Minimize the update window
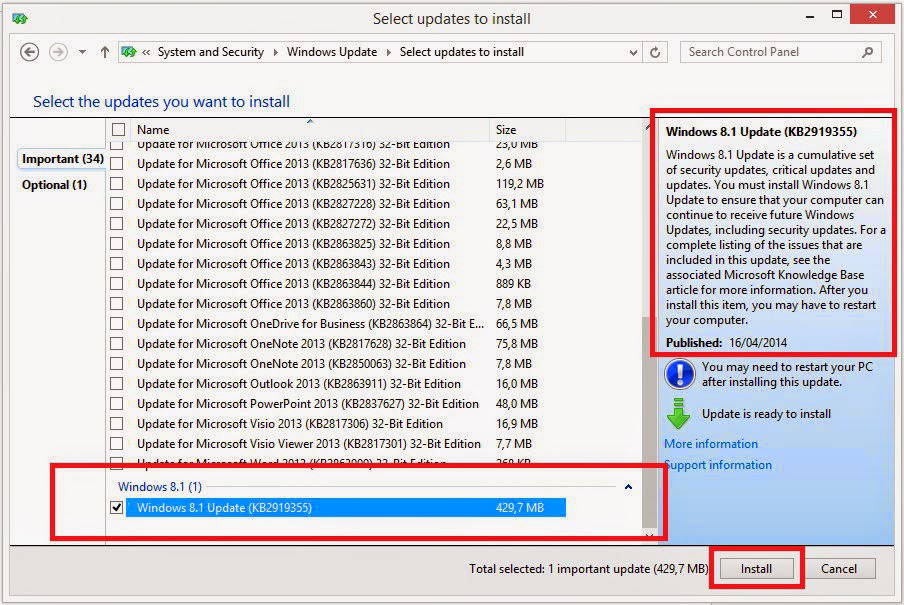This screenshot has width=904, height=605. tap(810, 16)
